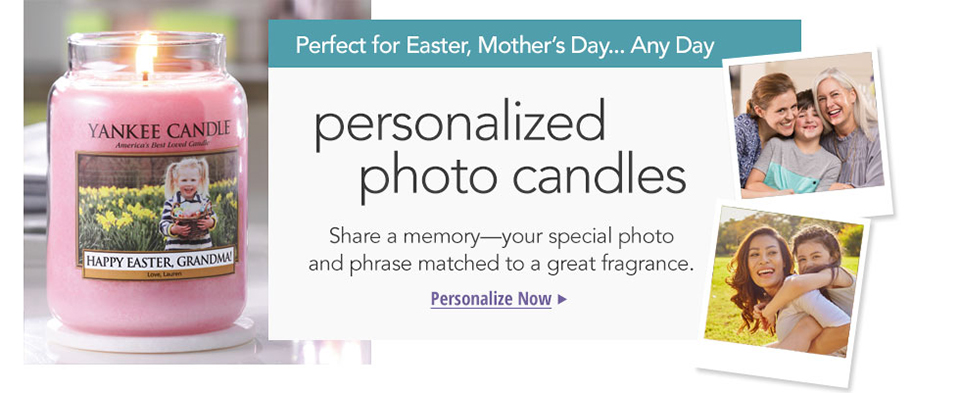Click the personalized photo candles headline
Viewport: 960px width, 393px height.
500,149
